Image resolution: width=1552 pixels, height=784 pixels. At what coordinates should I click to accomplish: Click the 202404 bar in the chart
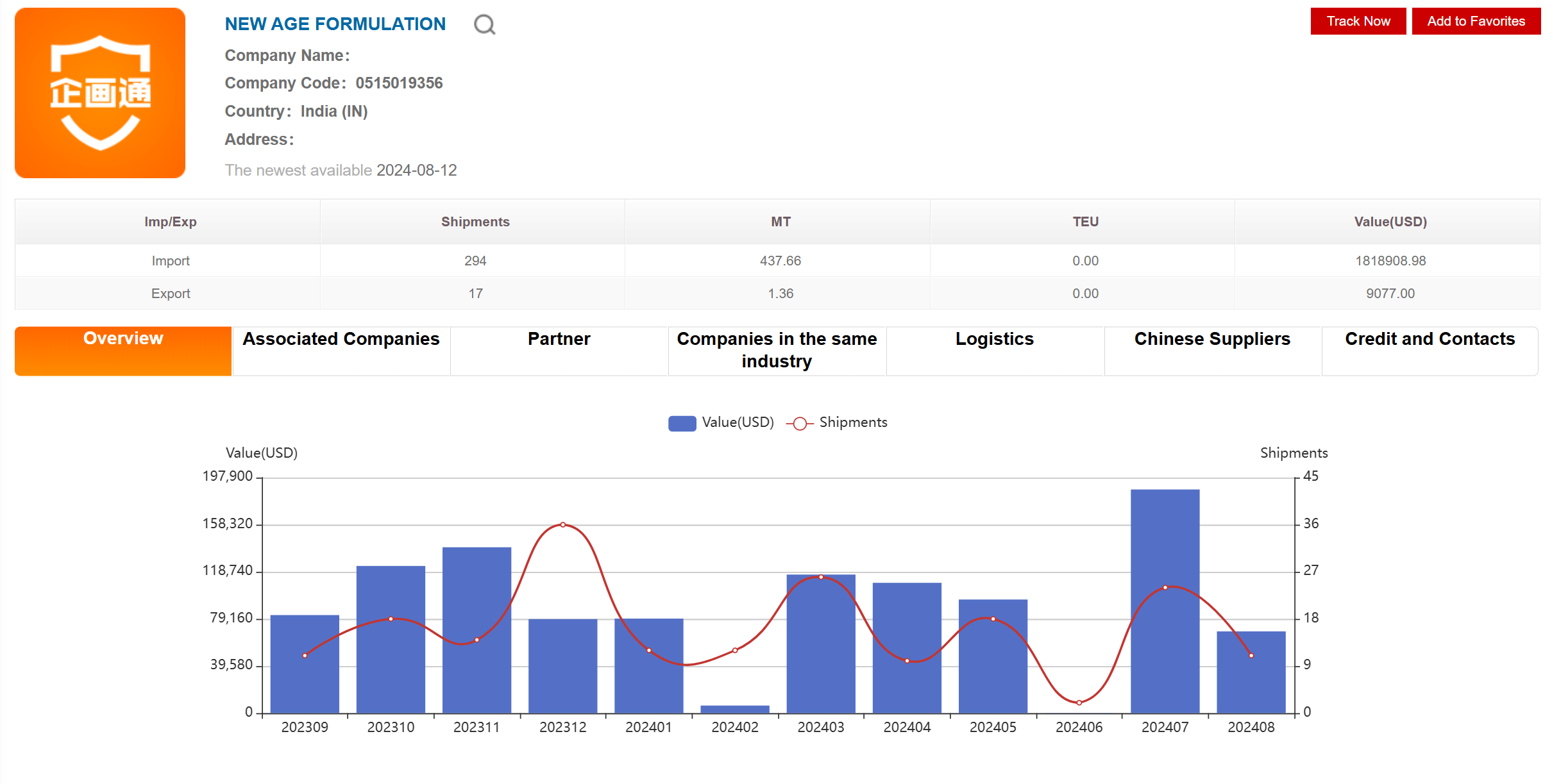tap(907, 647)
